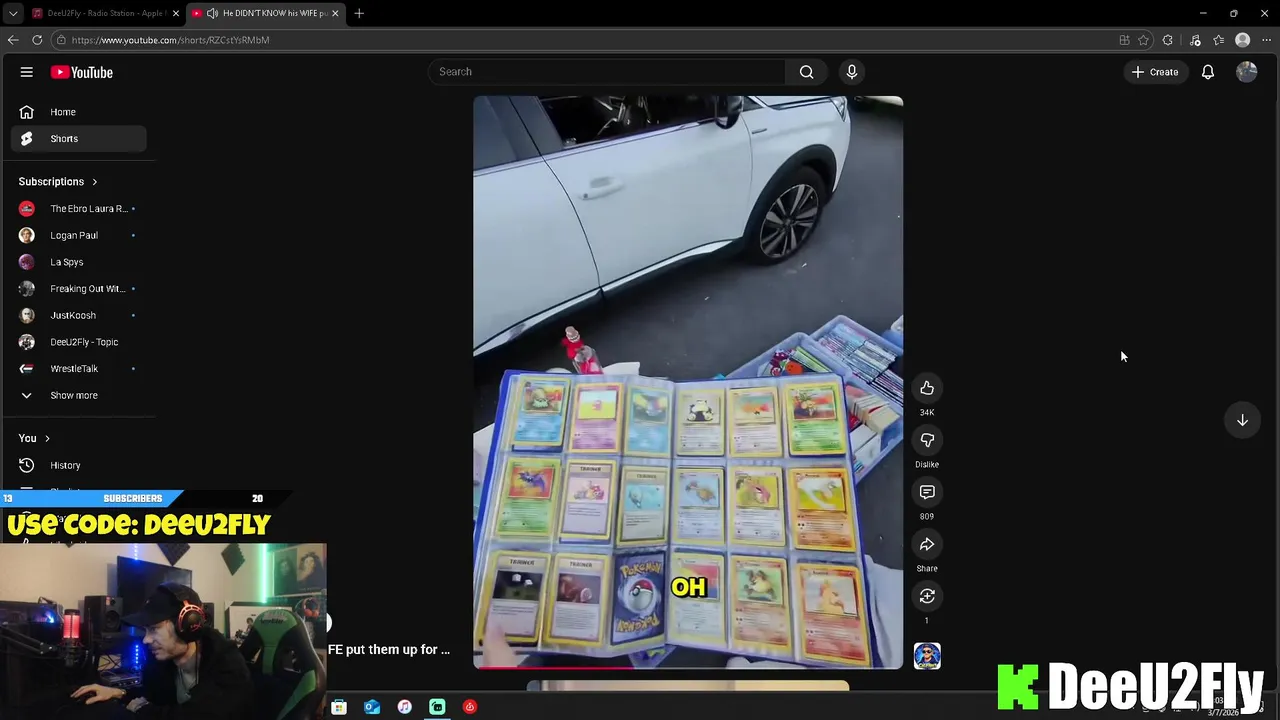Close the YouTube Shorts tab
1280x720 pixels.
(x=335, y=13)
